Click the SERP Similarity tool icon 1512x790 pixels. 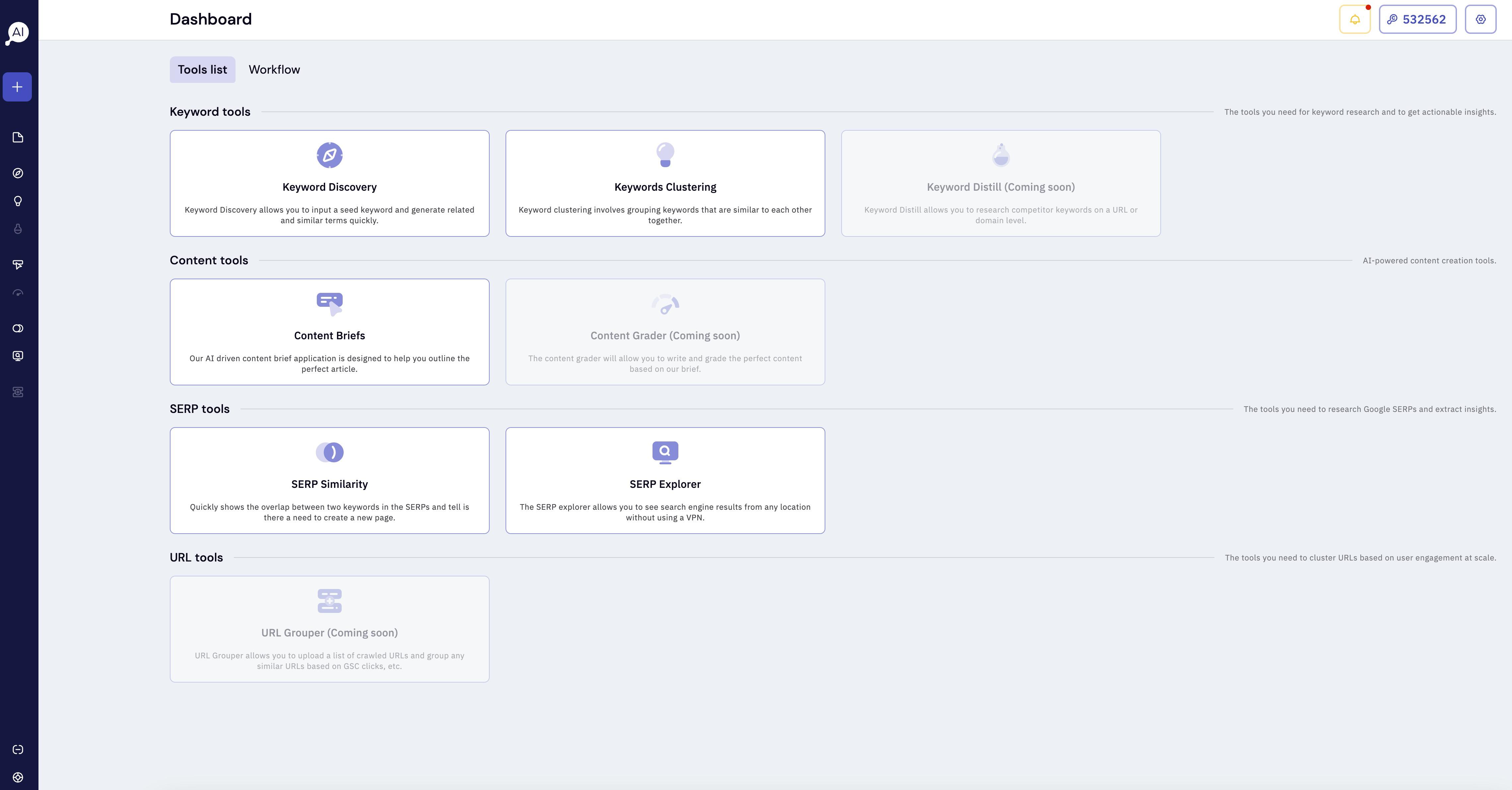(329, 452)
